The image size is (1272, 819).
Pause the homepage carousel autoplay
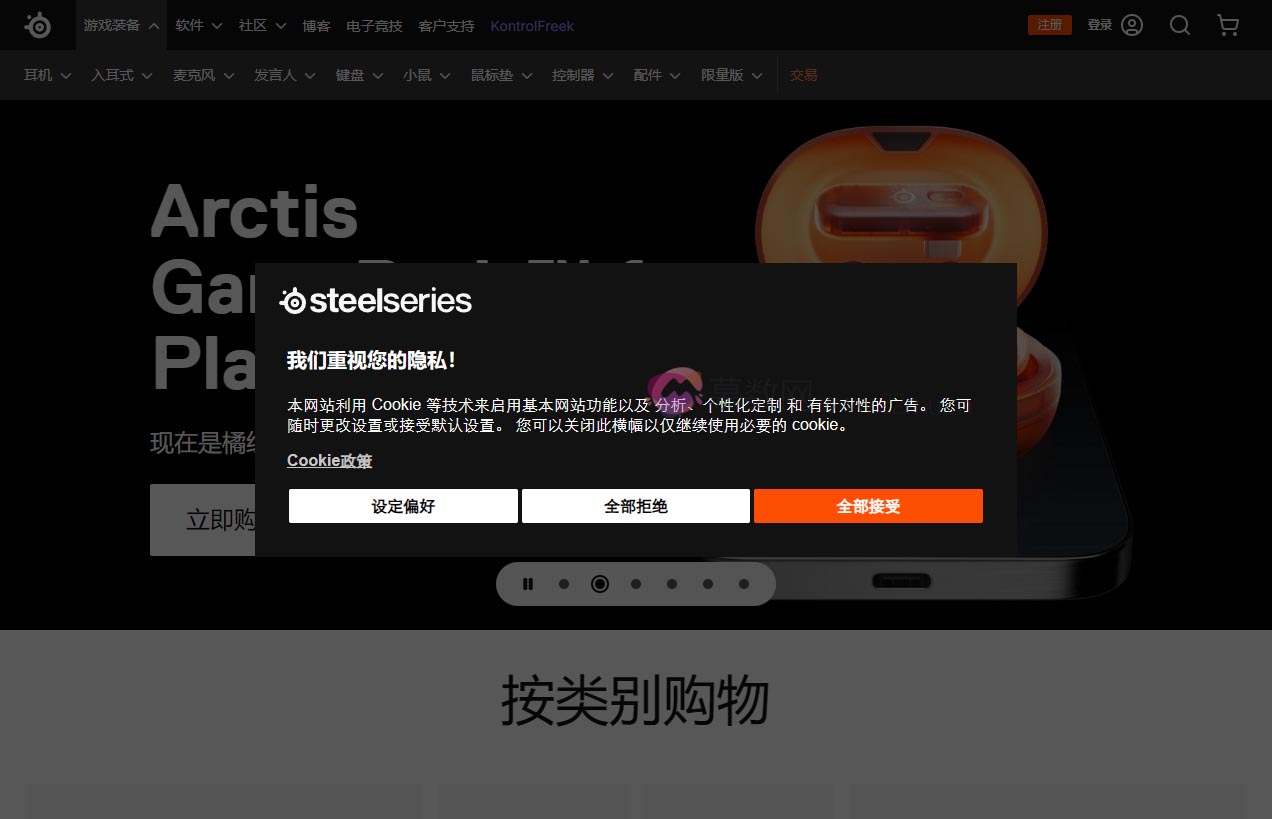point(528,584)
